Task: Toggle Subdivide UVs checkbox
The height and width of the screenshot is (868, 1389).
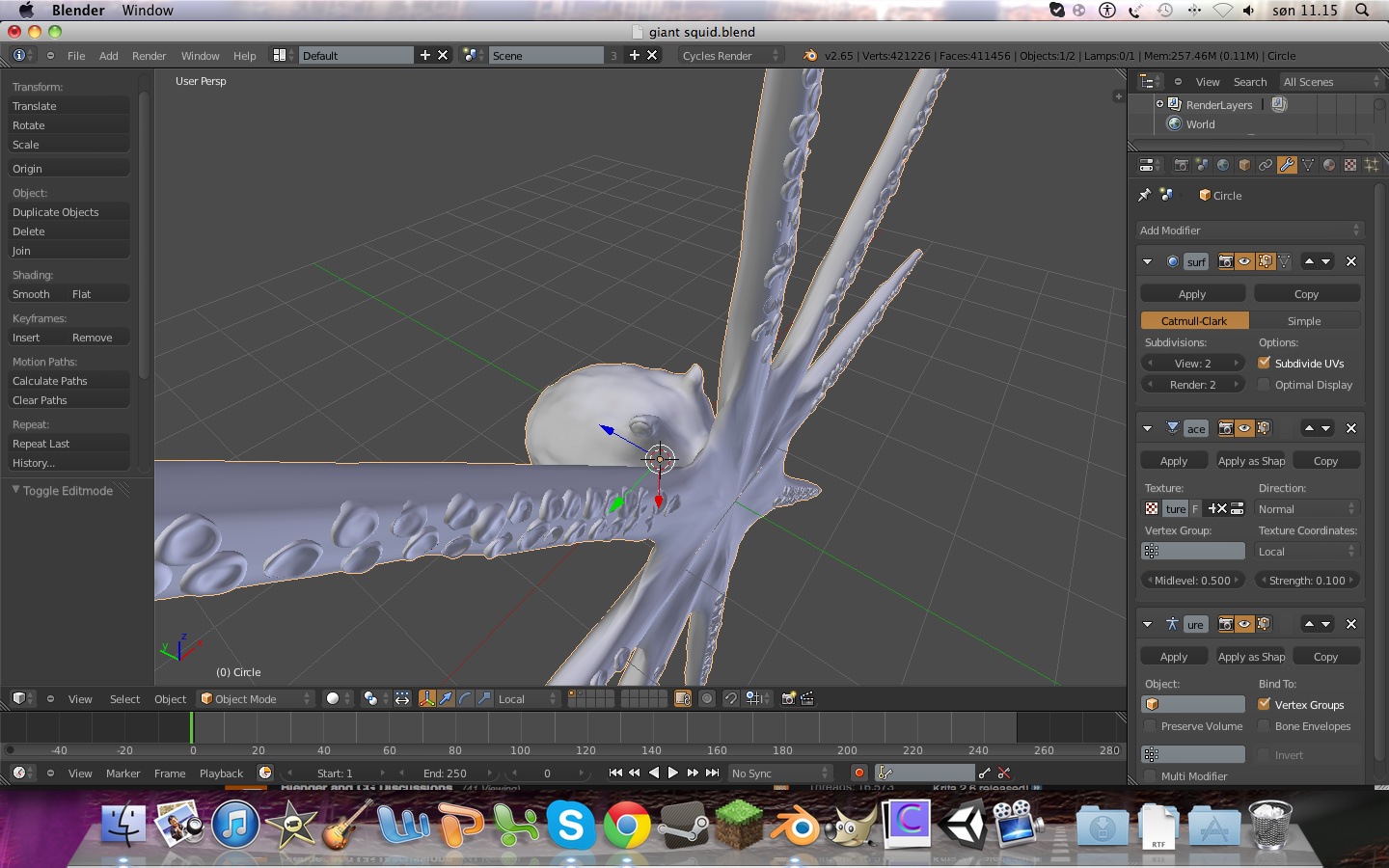Action: click(x=1264, y=363)
